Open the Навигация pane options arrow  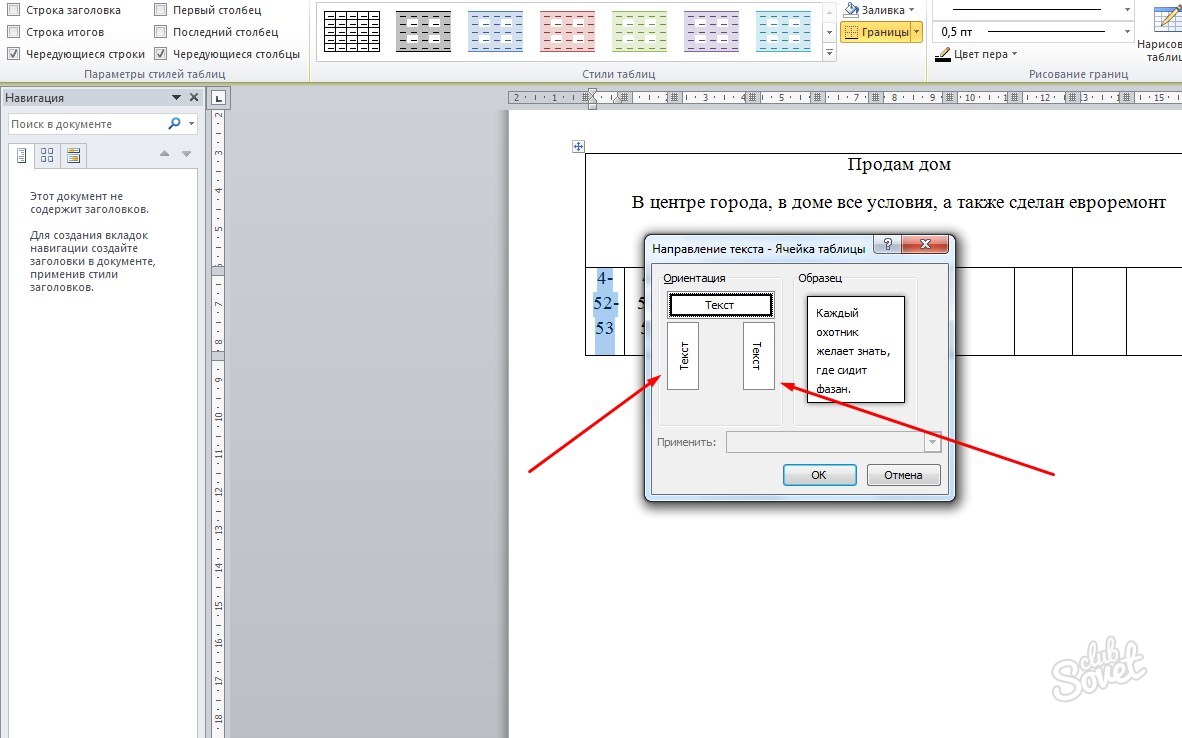point(176,97)
